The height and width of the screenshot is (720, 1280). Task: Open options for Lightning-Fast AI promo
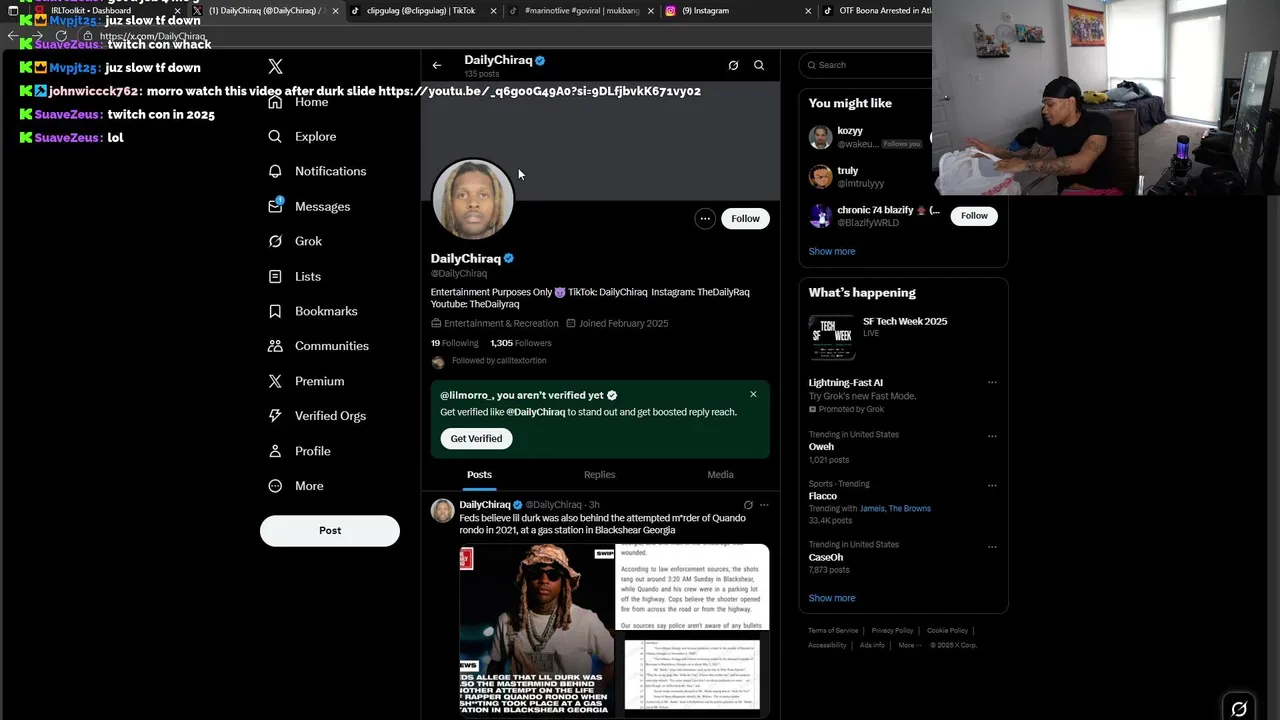[992, 382]
